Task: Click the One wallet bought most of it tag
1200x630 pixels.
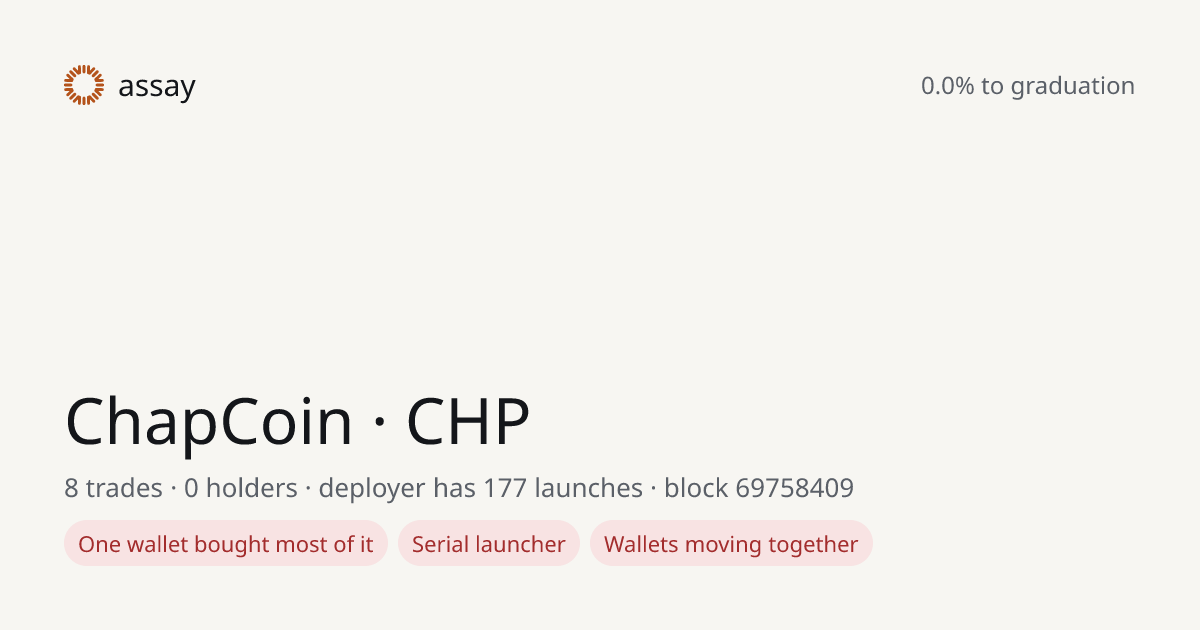Action: click(226, 544)
